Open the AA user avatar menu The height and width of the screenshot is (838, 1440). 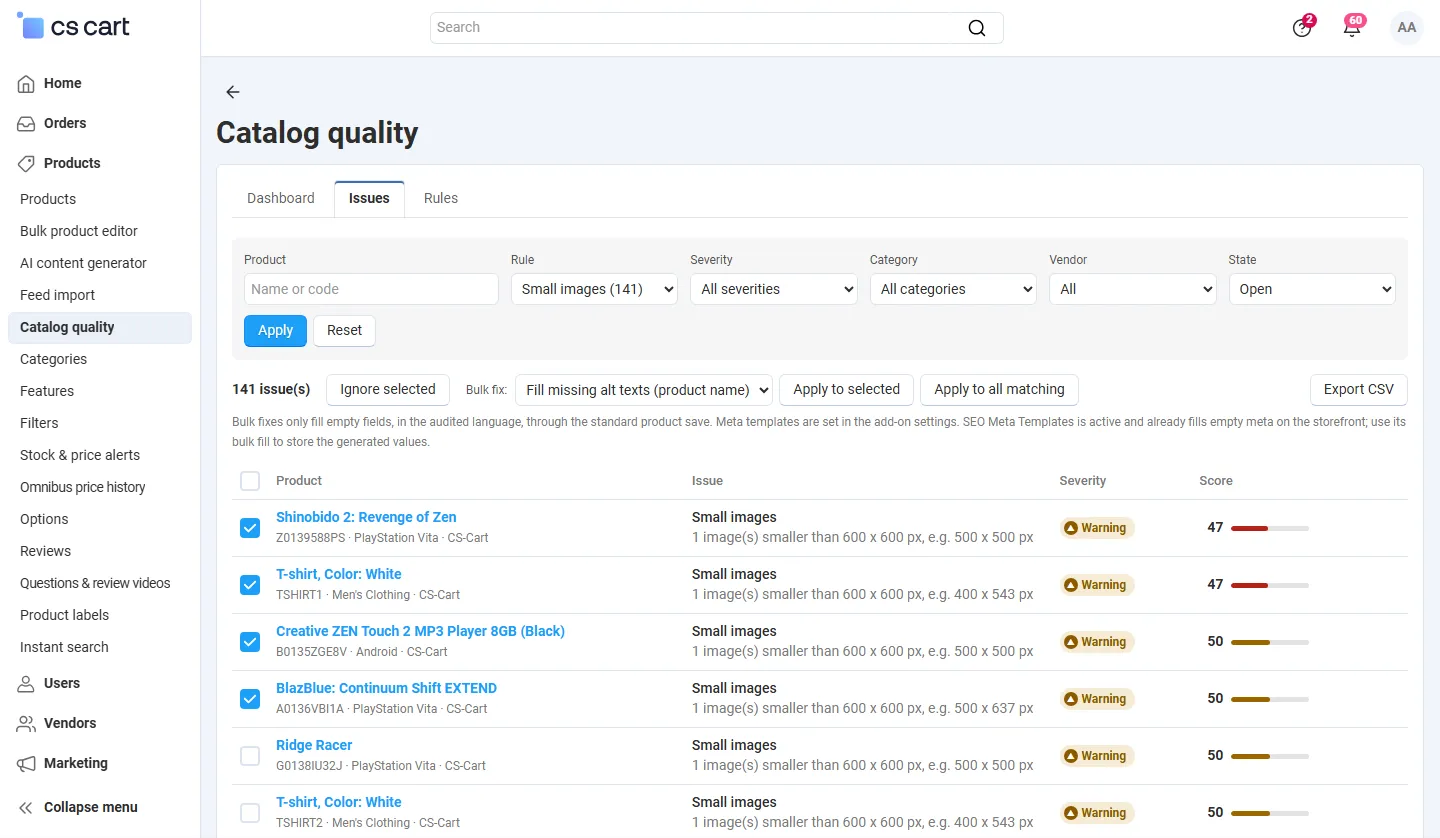pyautogui.click(x=1407, y=28)
